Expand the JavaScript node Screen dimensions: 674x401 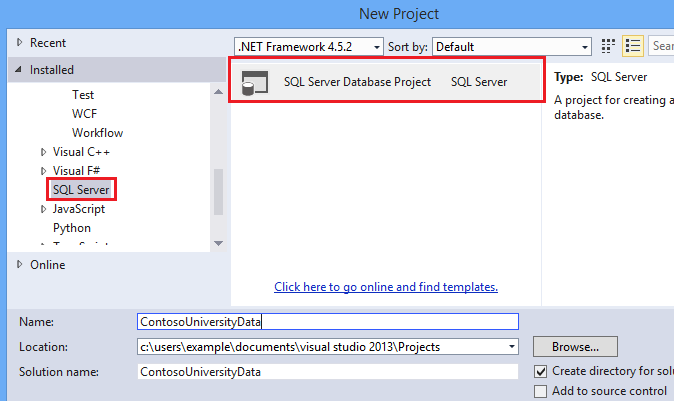pyautogui.click(x=43, y=209)
